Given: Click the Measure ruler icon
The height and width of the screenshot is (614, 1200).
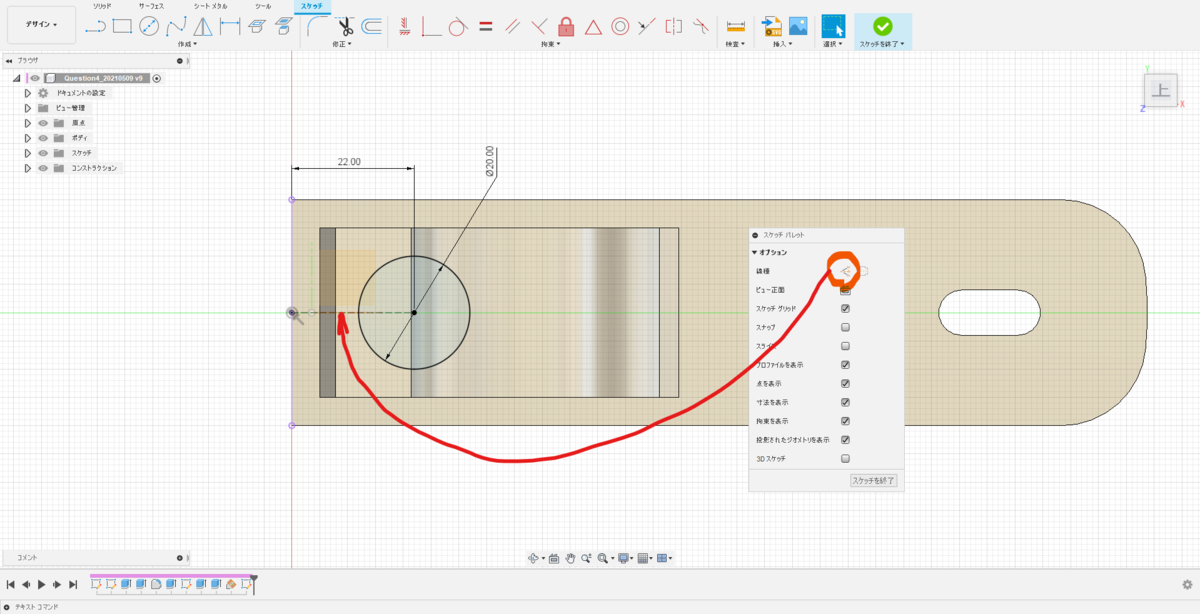Looking at the screenshot, I should click(736, 26).
